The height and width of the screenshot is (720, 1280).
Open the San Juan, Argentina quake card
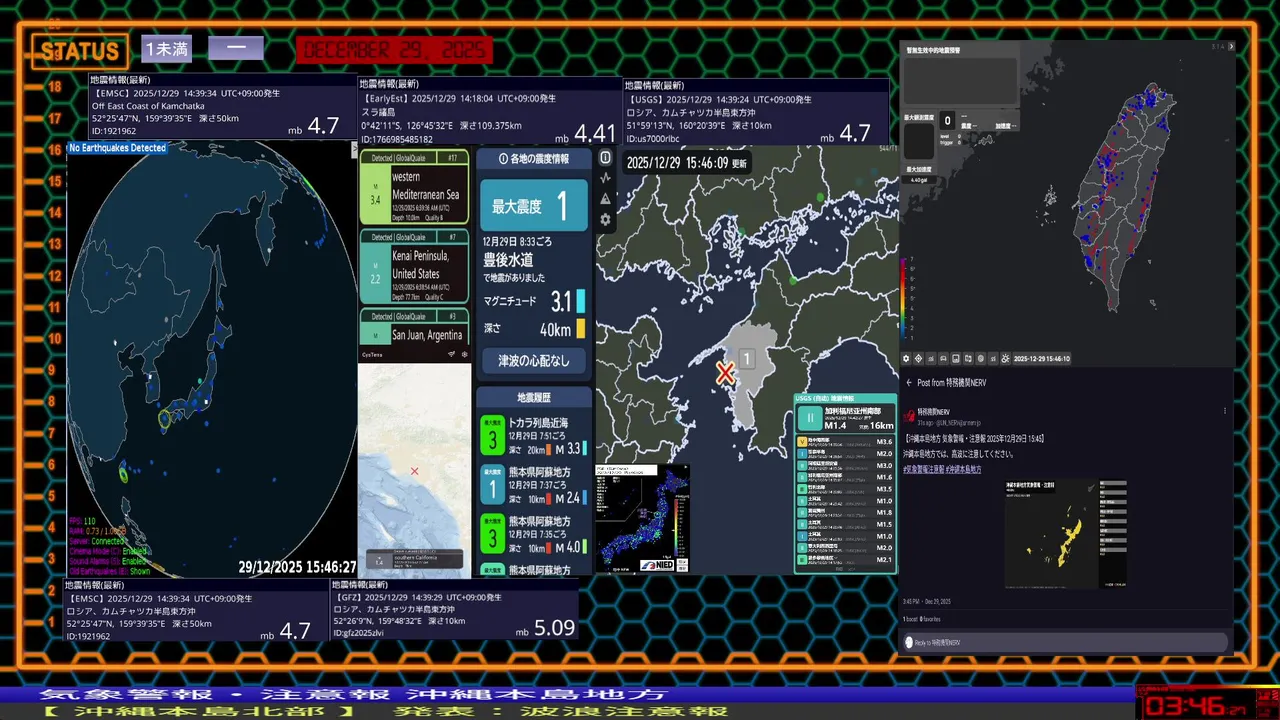pyautogui.click(x=414, y=328)
